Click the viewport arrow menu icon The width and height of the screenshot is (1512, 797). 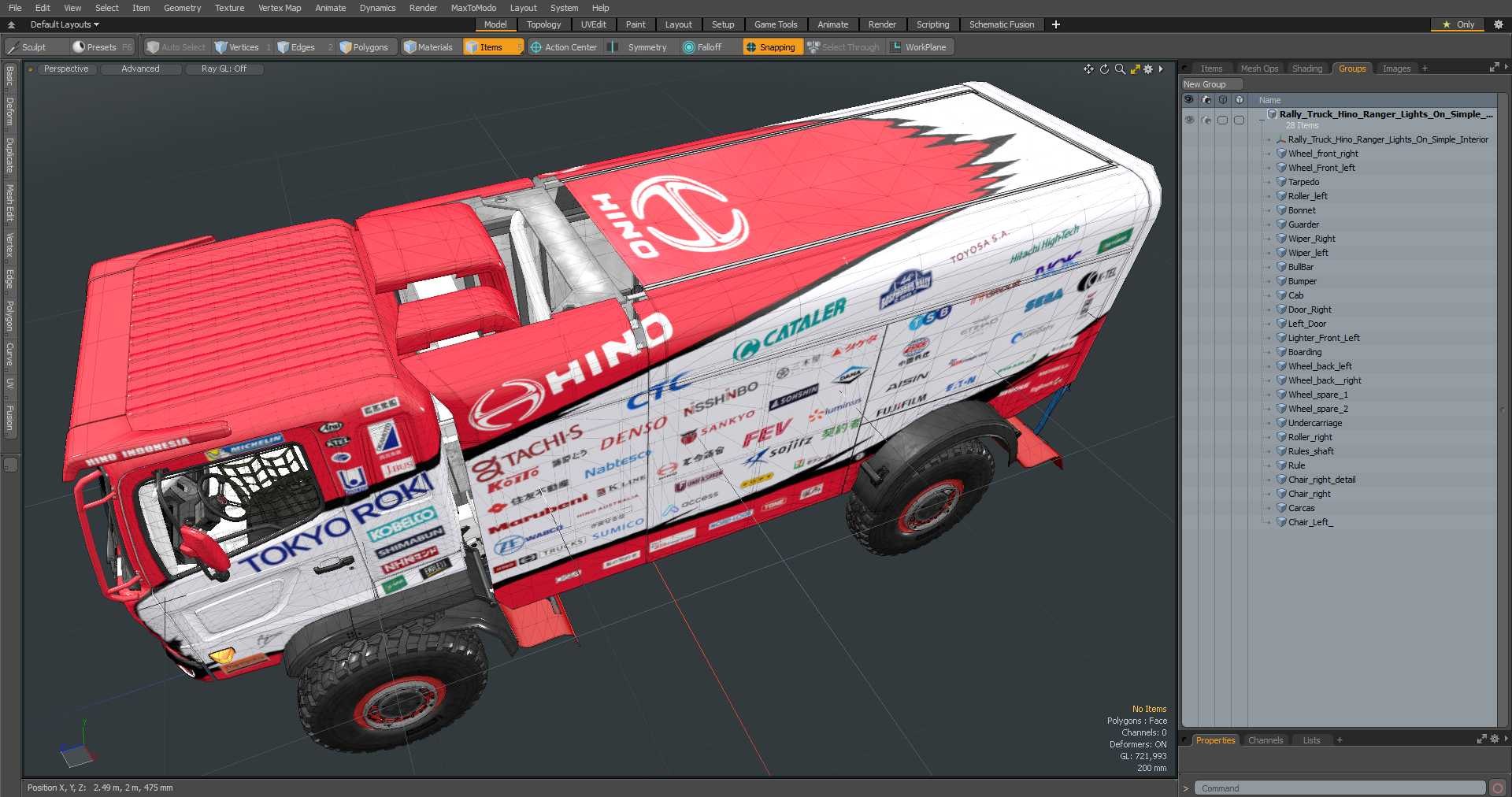pyautogui.click(x=1161, y=69)
